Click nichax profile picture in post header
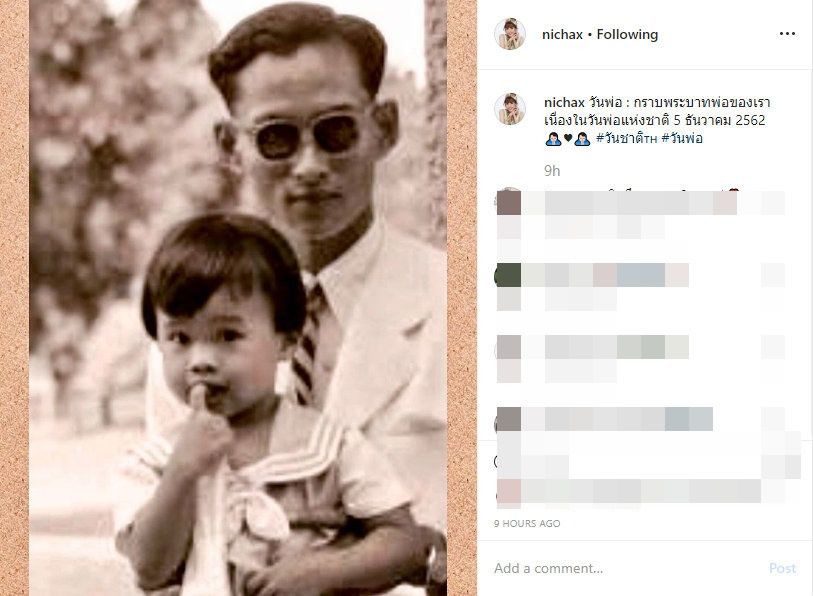Viewport: 813px width, 596px height. point(510,34)
